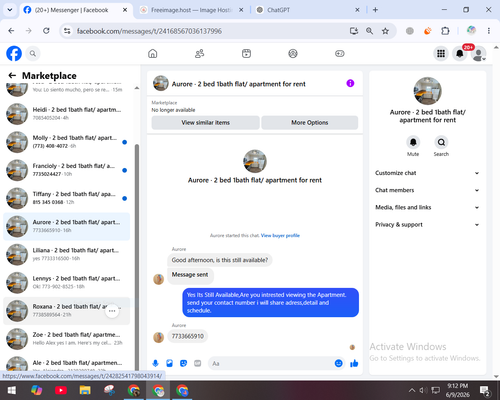Open the Gaming icon in top navigation

point(340,53)
